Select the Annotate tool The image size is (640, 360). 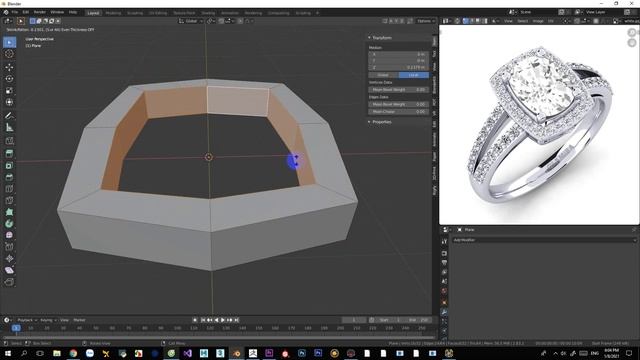tap(9, 116)
